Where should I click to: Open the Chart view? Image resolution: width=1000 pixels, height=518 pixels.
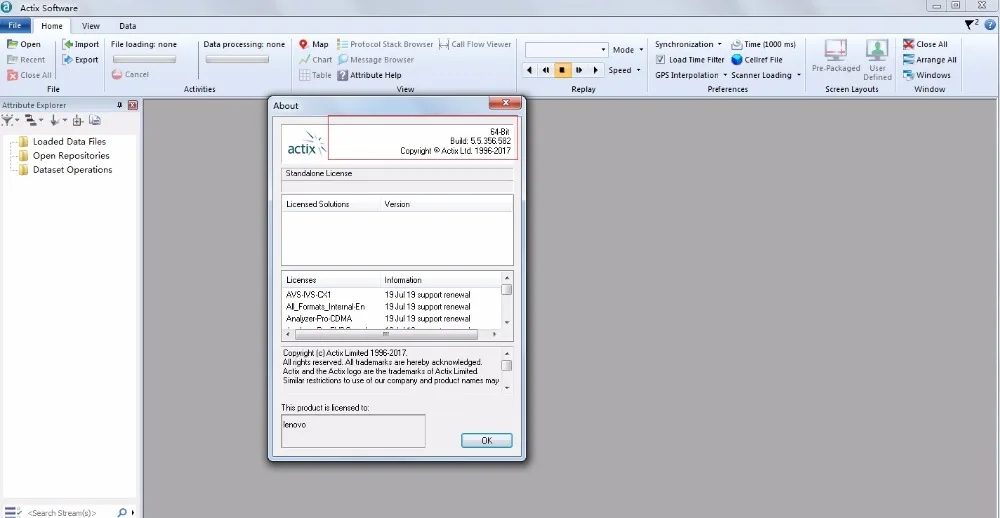(316, 59)
